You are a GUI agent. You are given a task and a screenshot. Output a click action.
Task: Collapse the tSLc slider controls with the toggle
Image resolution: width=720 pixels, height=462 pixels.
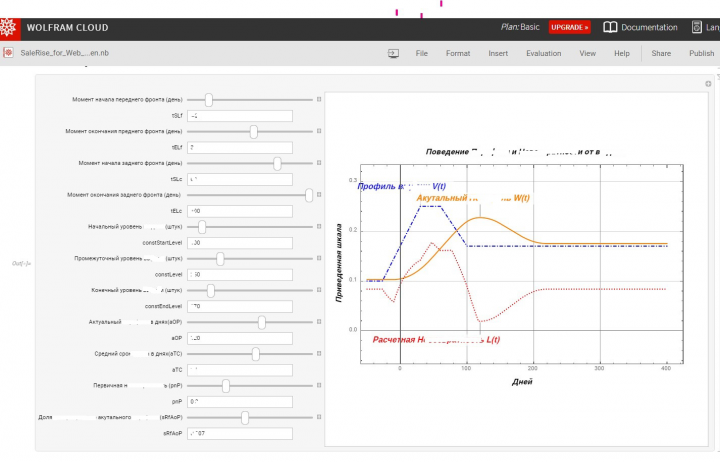(x=319, y=163)
